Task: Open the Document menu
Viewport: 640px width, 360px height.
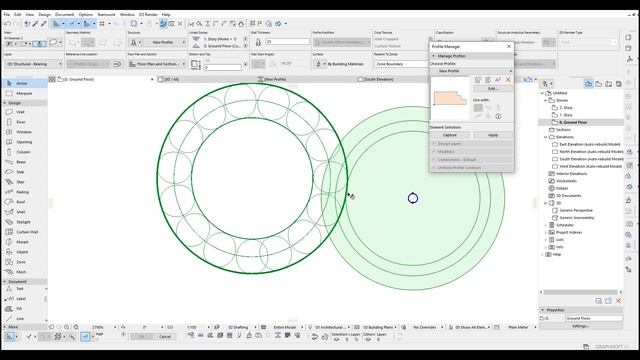Action: click(x=64, y=14)
